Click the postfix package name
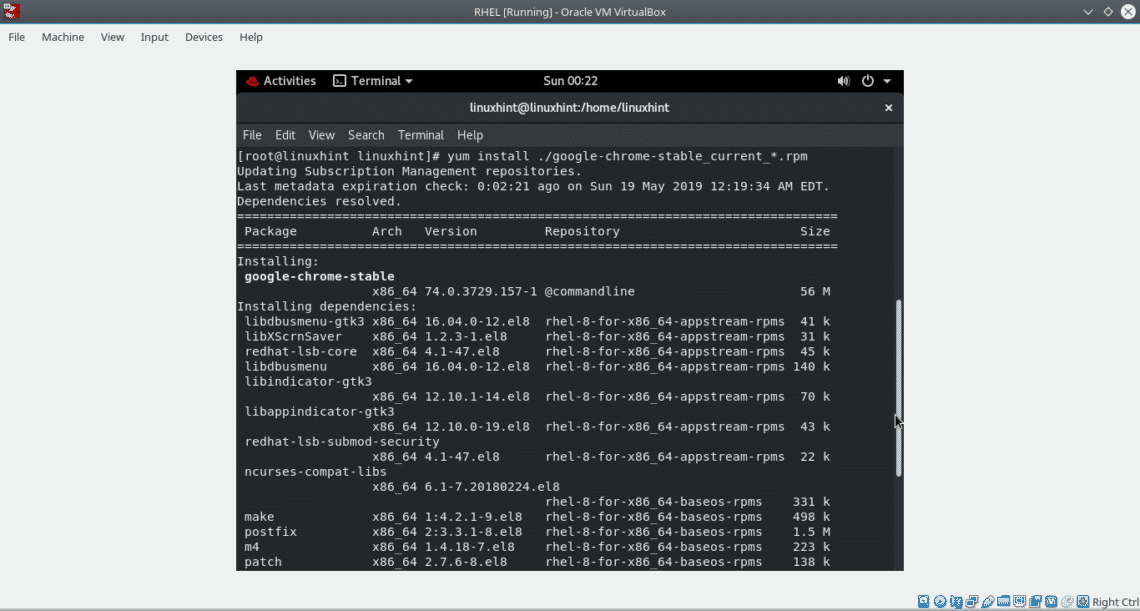The height and width of the screenshot is (611, 1140). coord(270,532)
